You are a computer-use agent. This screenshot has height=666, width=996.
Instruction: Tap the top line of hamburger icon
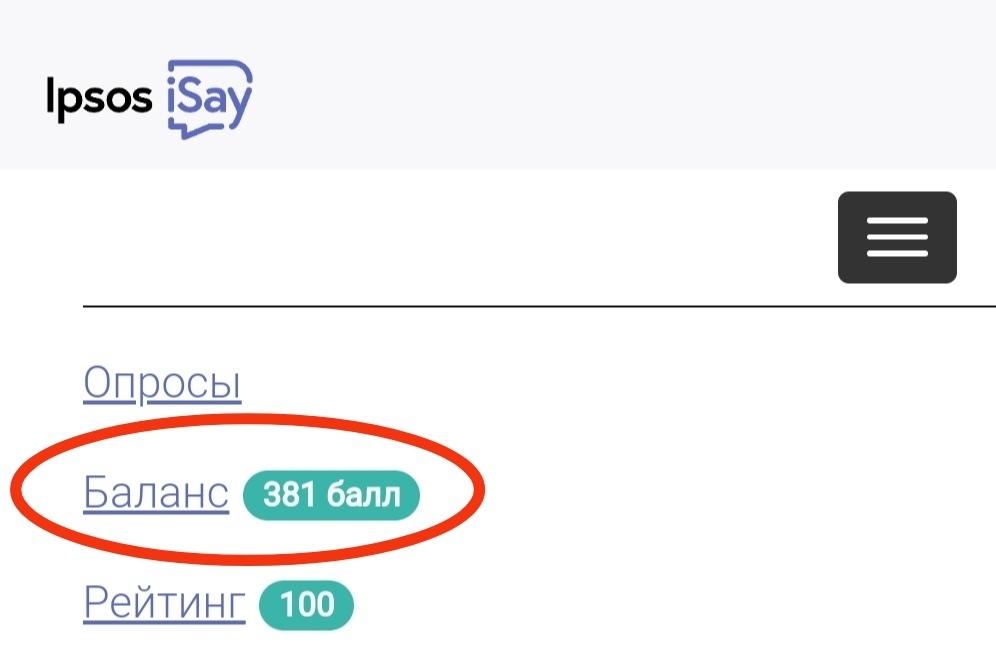897,222
